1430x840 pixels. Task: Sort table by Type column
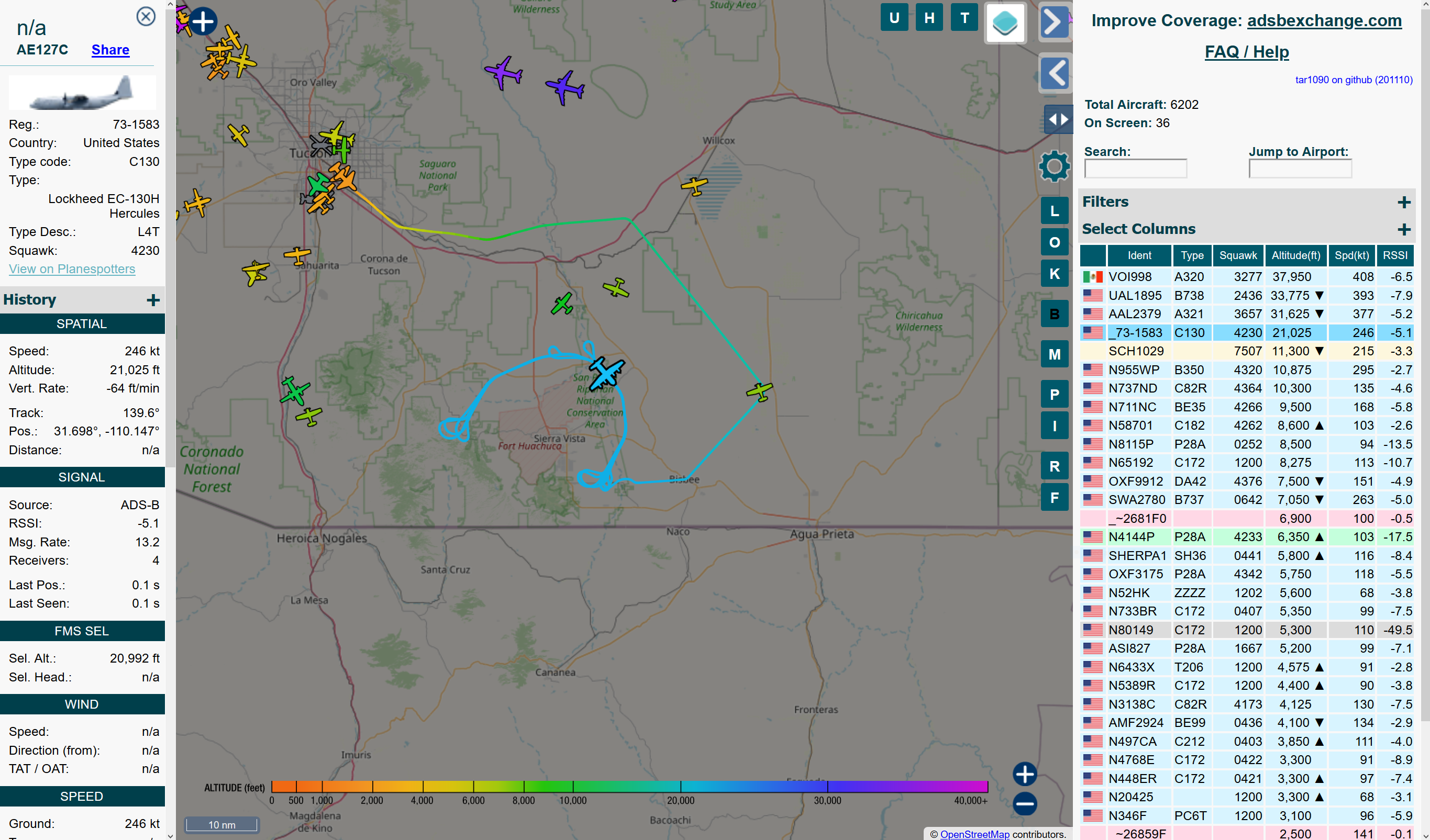coord(1192,256)
